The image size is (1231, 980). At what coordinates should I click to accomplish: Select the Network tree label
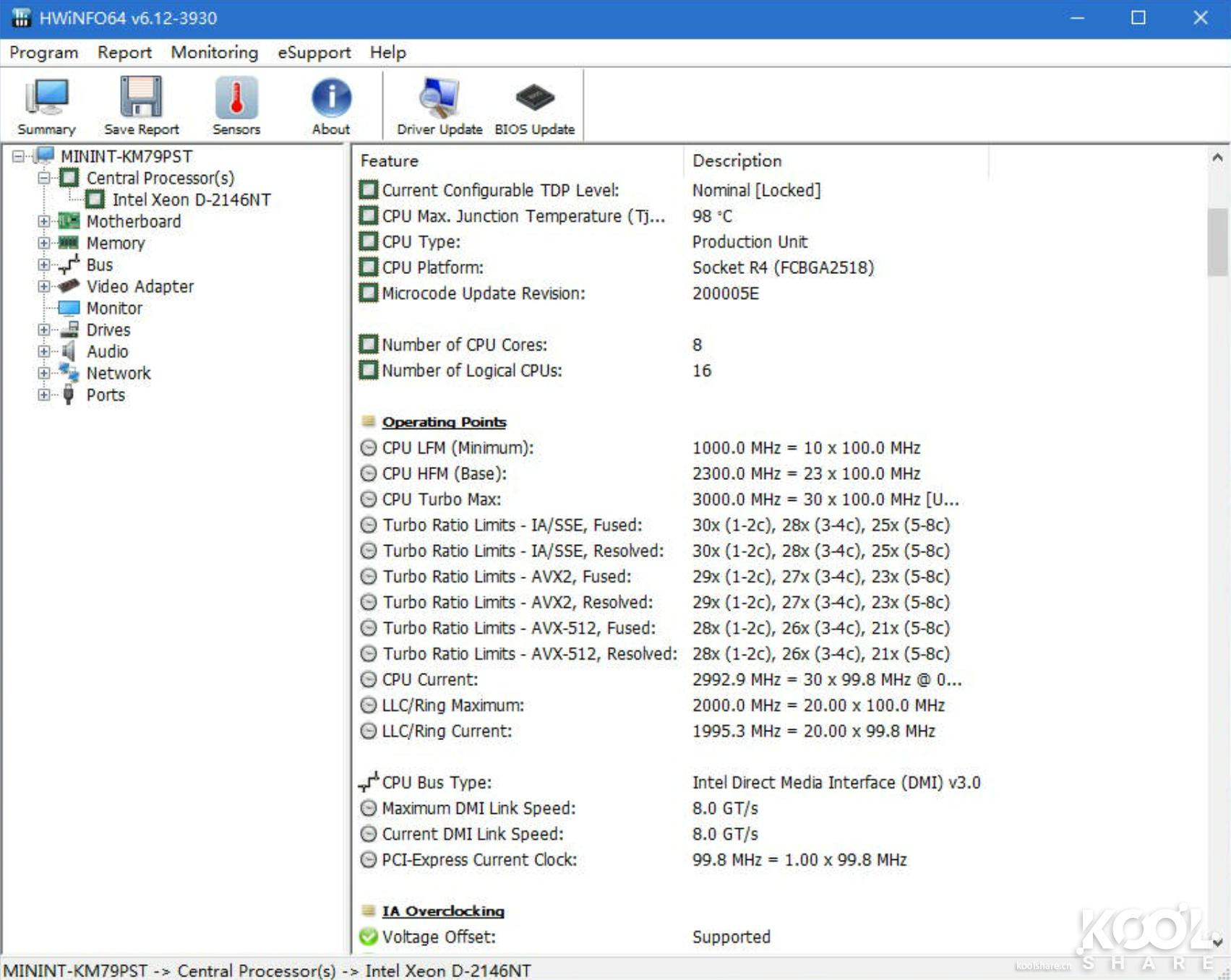[x=119, y=373]
